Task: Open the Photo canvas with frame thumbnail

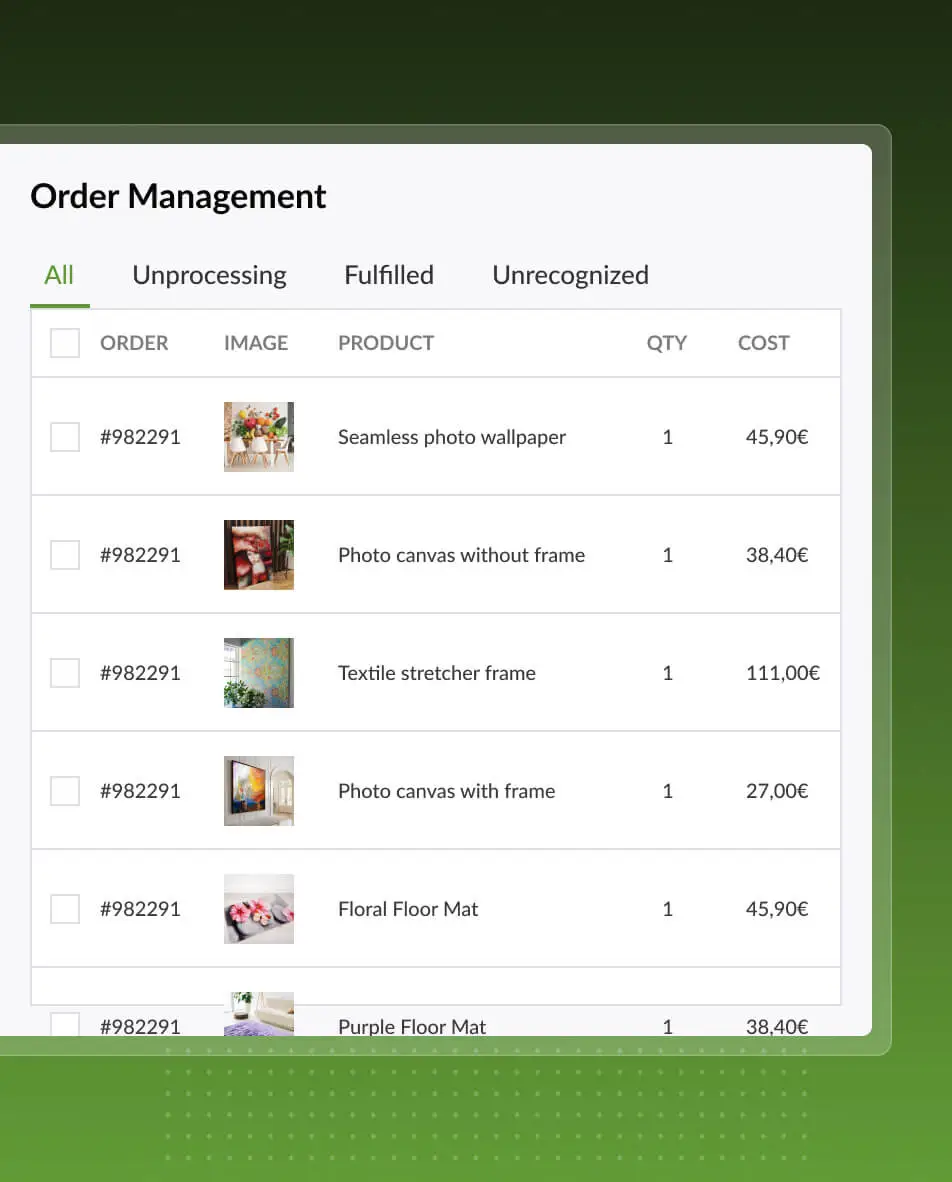Action: pos(259,791)
